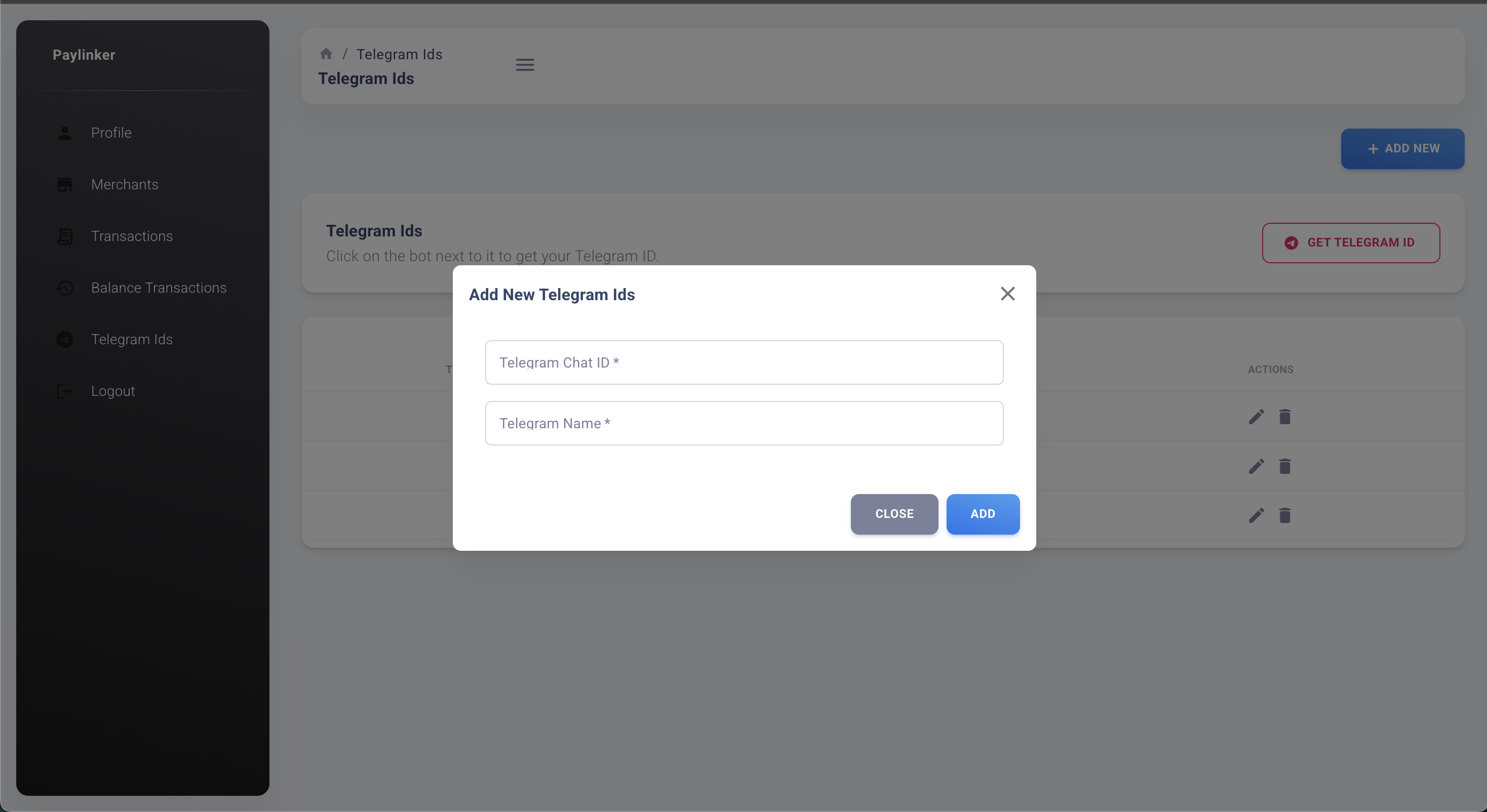
Task: Open the Transactions sidebar item
Action: (143, 236)
